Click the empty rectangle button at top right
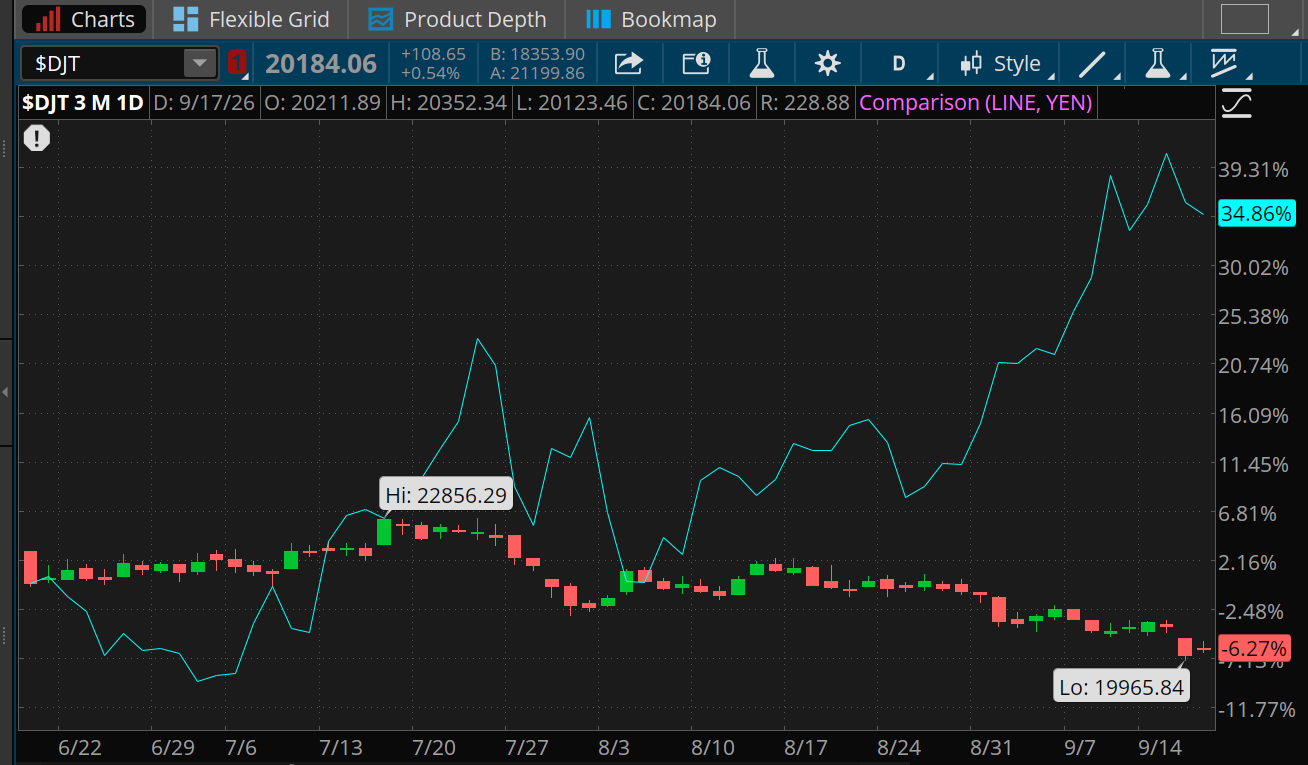The image size is (1308, 765). (x=1245, y=19)
